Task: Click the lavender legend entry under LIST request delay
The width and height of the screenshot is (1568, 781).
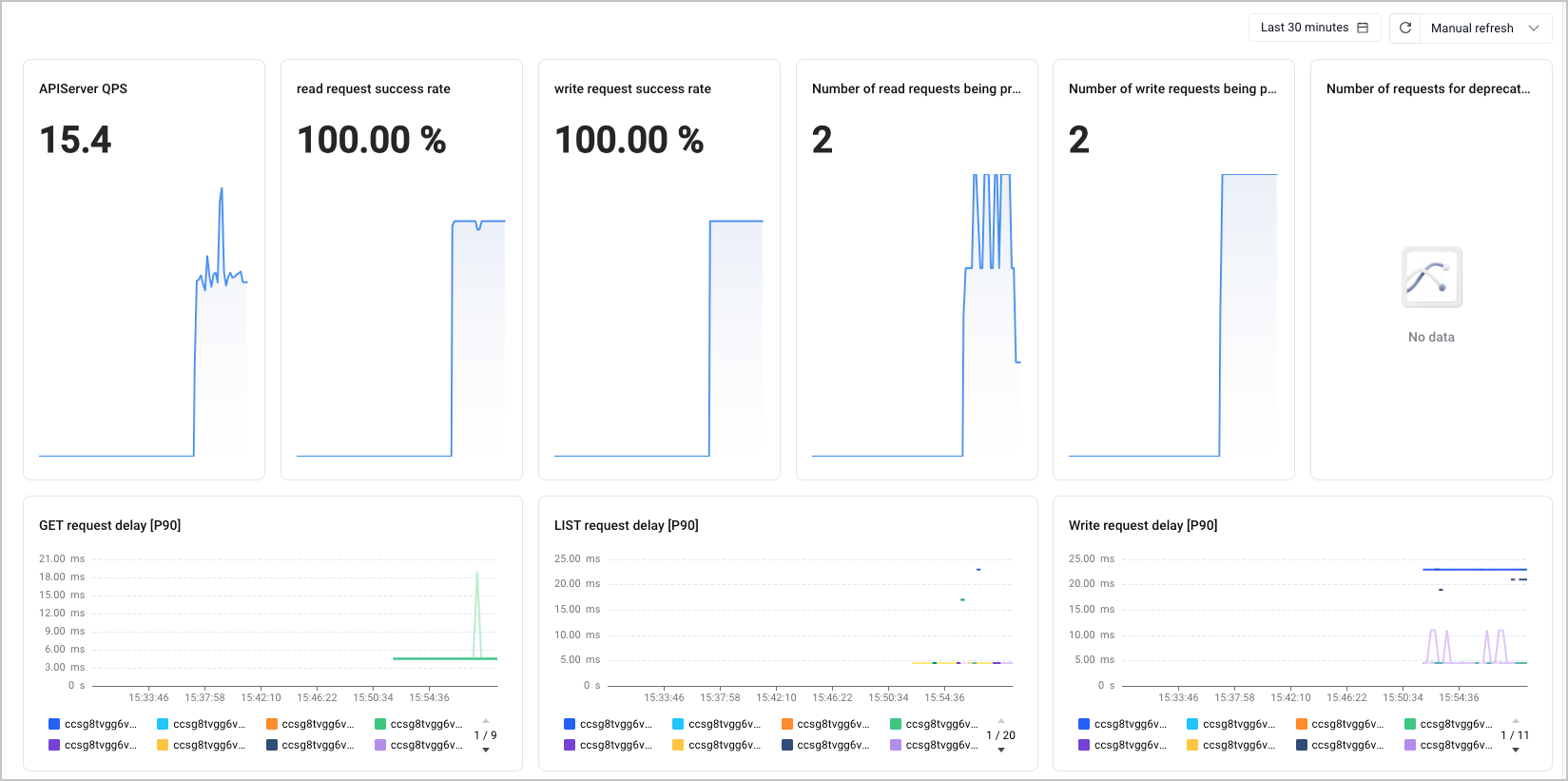Action: click(934, 745)
